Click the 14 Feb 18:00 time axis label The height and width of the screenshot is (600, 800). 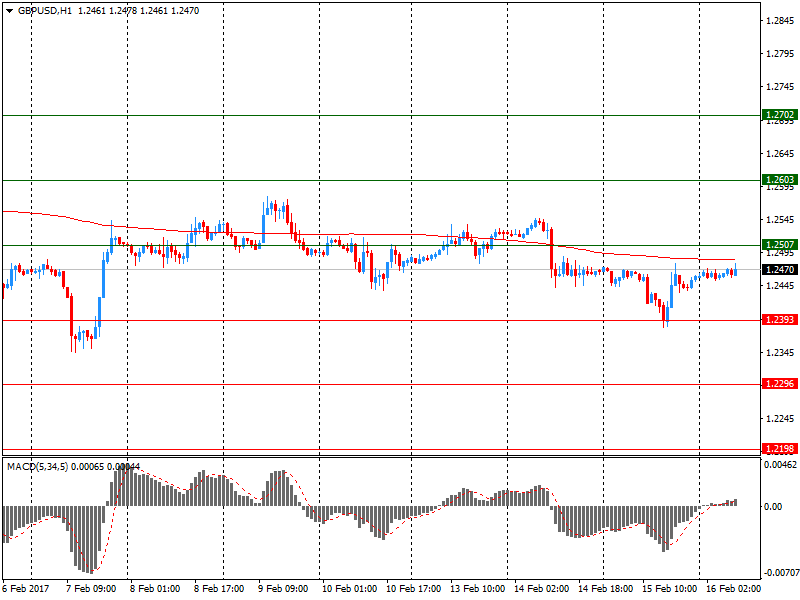click(x=606, y=589)
